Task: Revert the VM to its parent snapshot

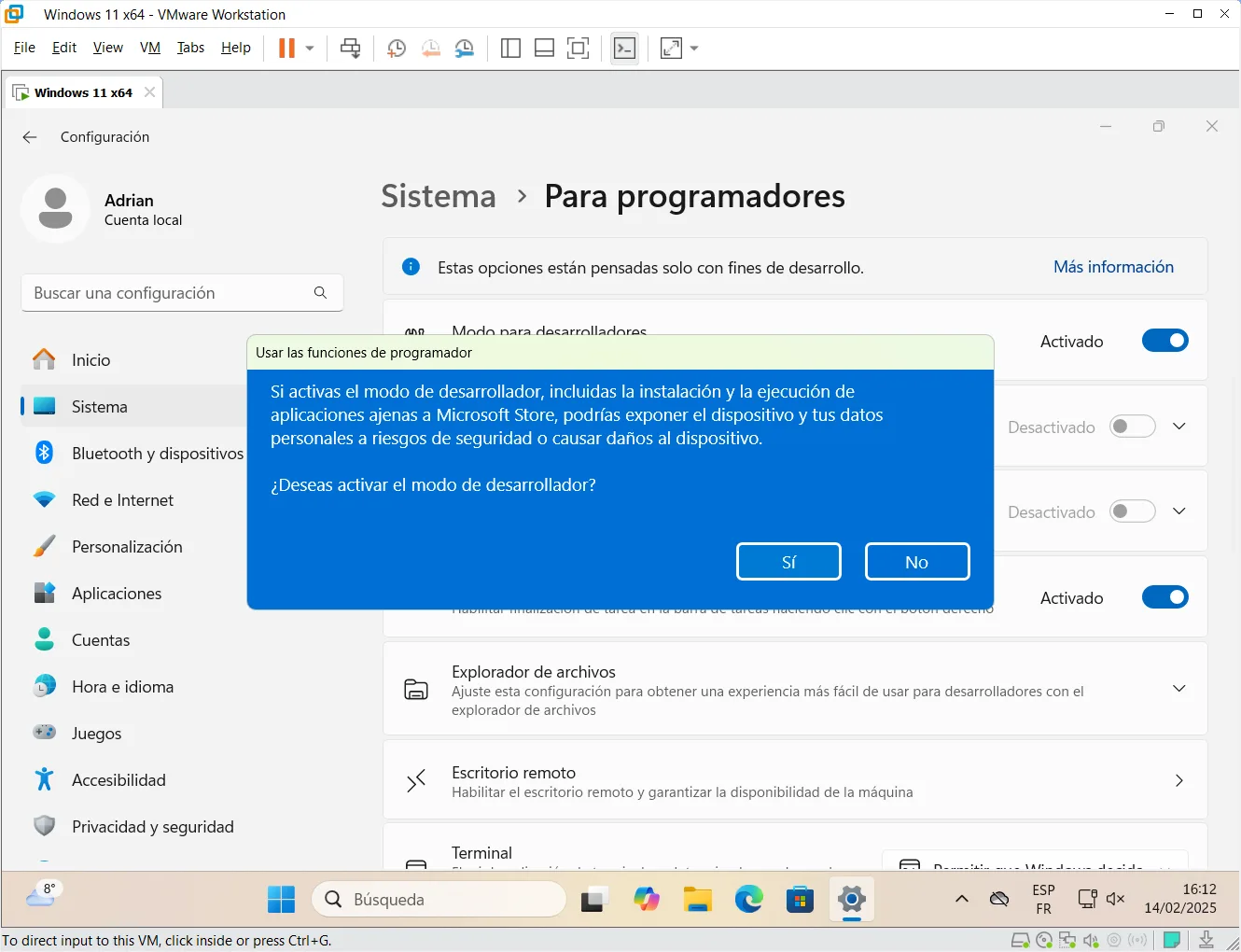Action: [431, 48]
